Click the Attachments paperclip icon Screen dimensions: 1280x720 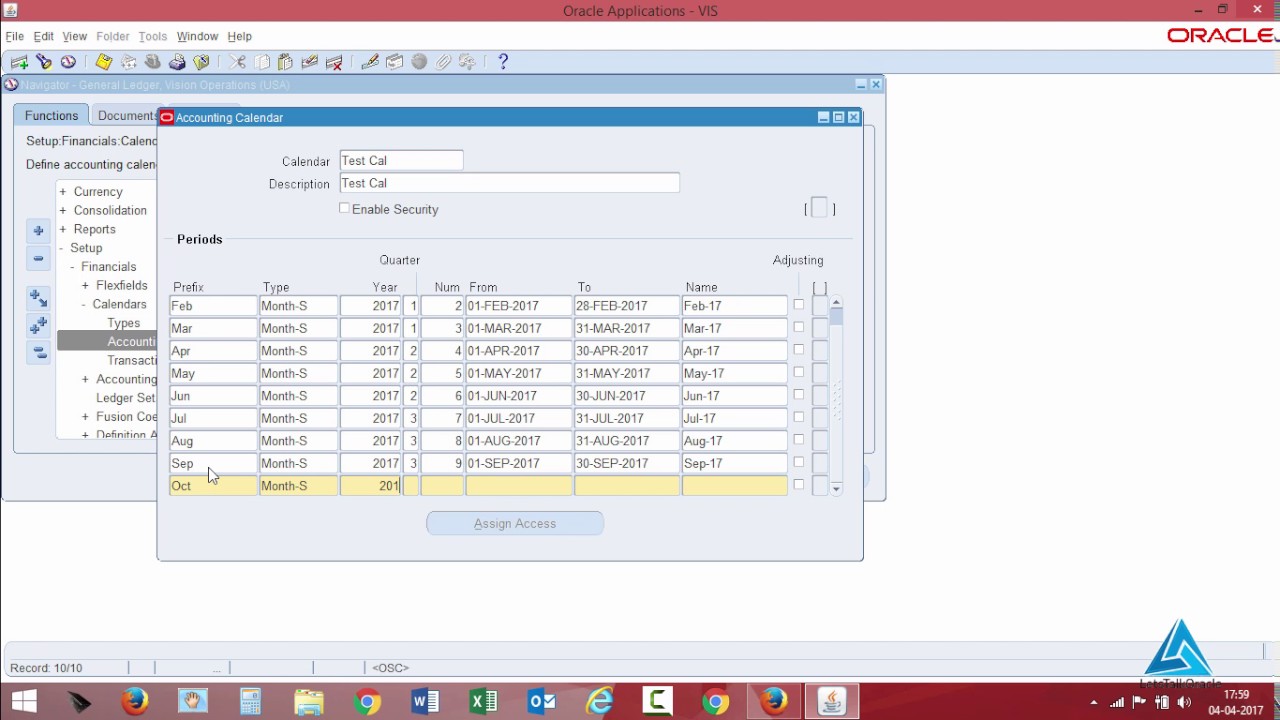coord(443,62)
